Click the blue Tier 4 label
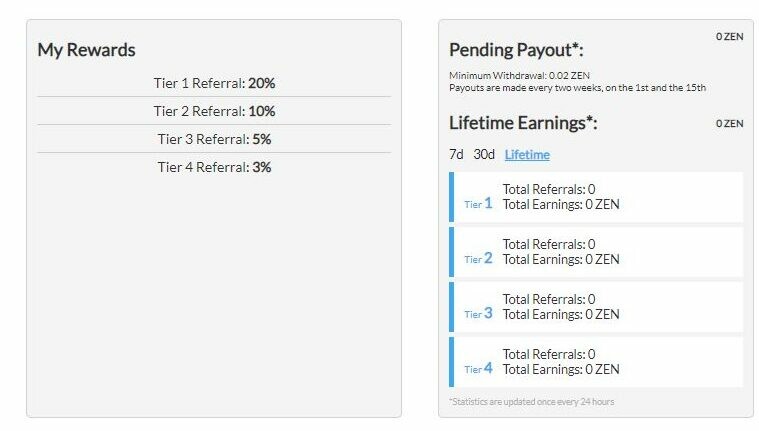The height and width of the screenshot is (431, 759). click(478, 369)
